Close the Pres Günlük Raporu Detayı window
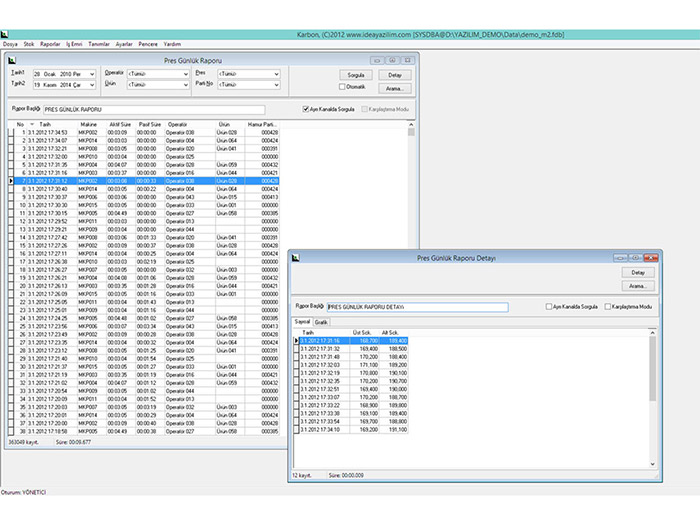 tap(650, 258)
